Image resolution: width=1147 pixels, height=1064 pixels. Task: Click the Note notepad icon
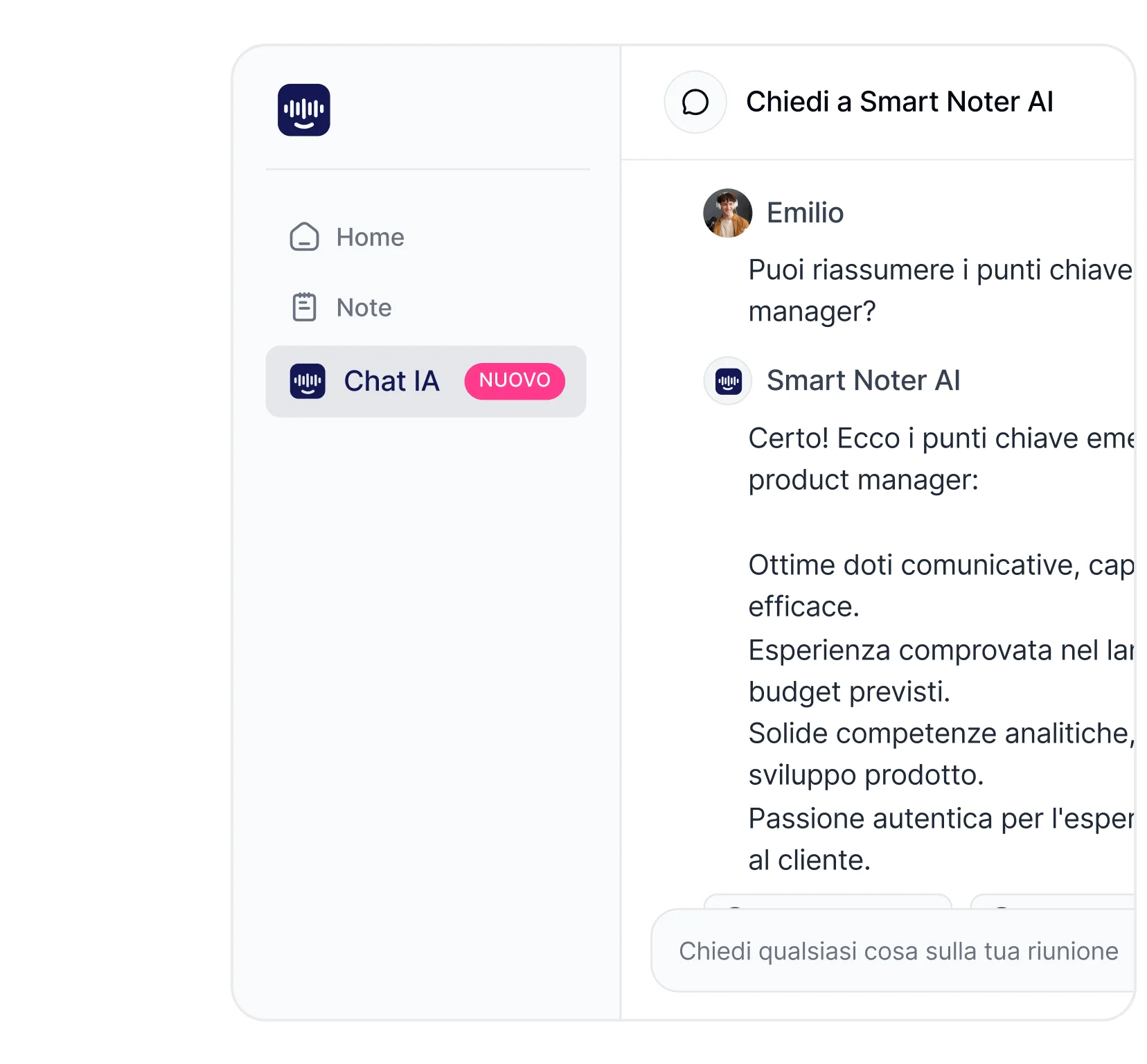(304, 307)
